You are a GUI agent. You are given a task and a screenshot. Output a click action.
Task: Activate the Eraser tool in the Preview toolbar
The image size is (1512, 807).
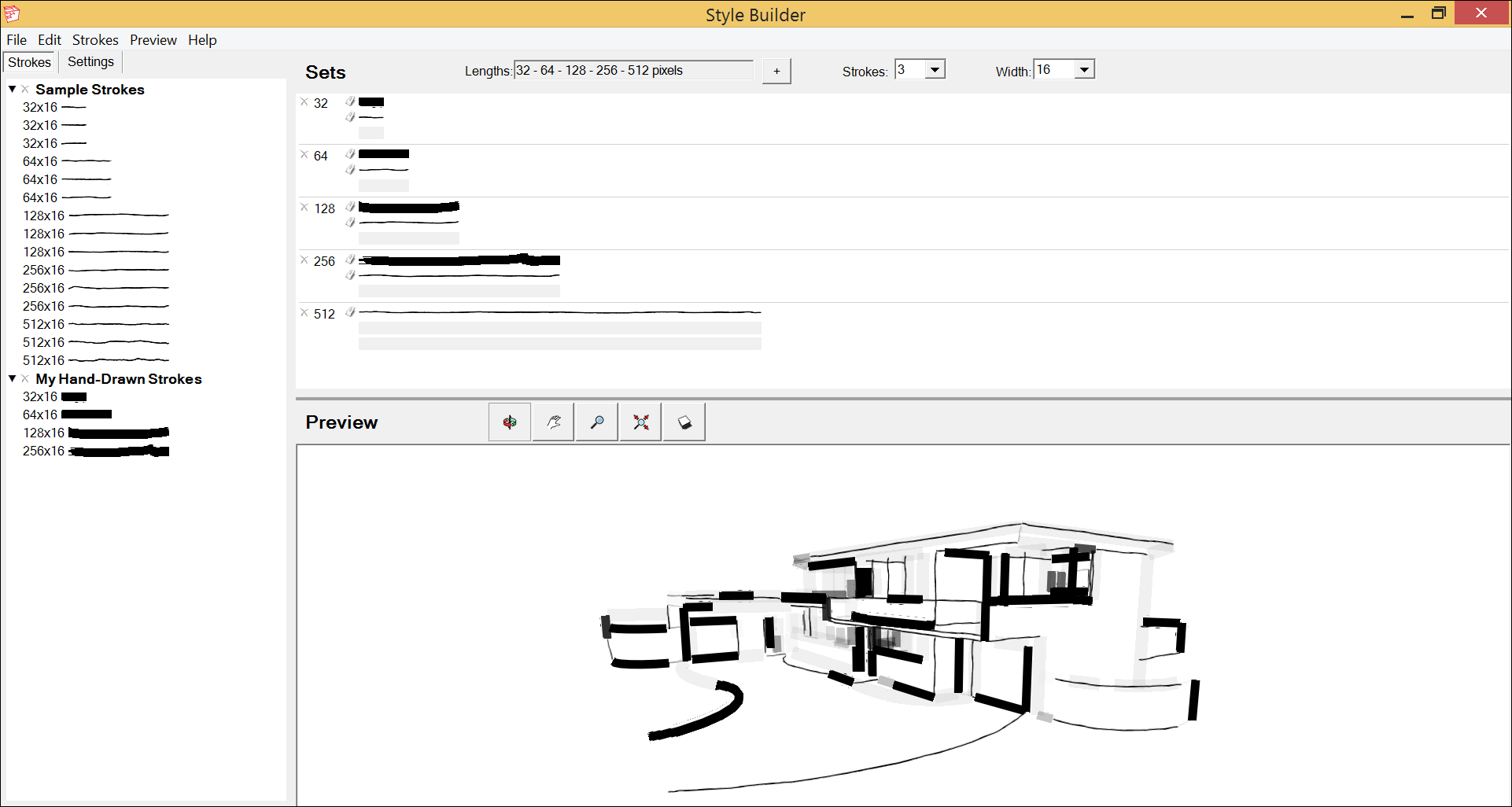pyautogui.click(x=683, y=422)
